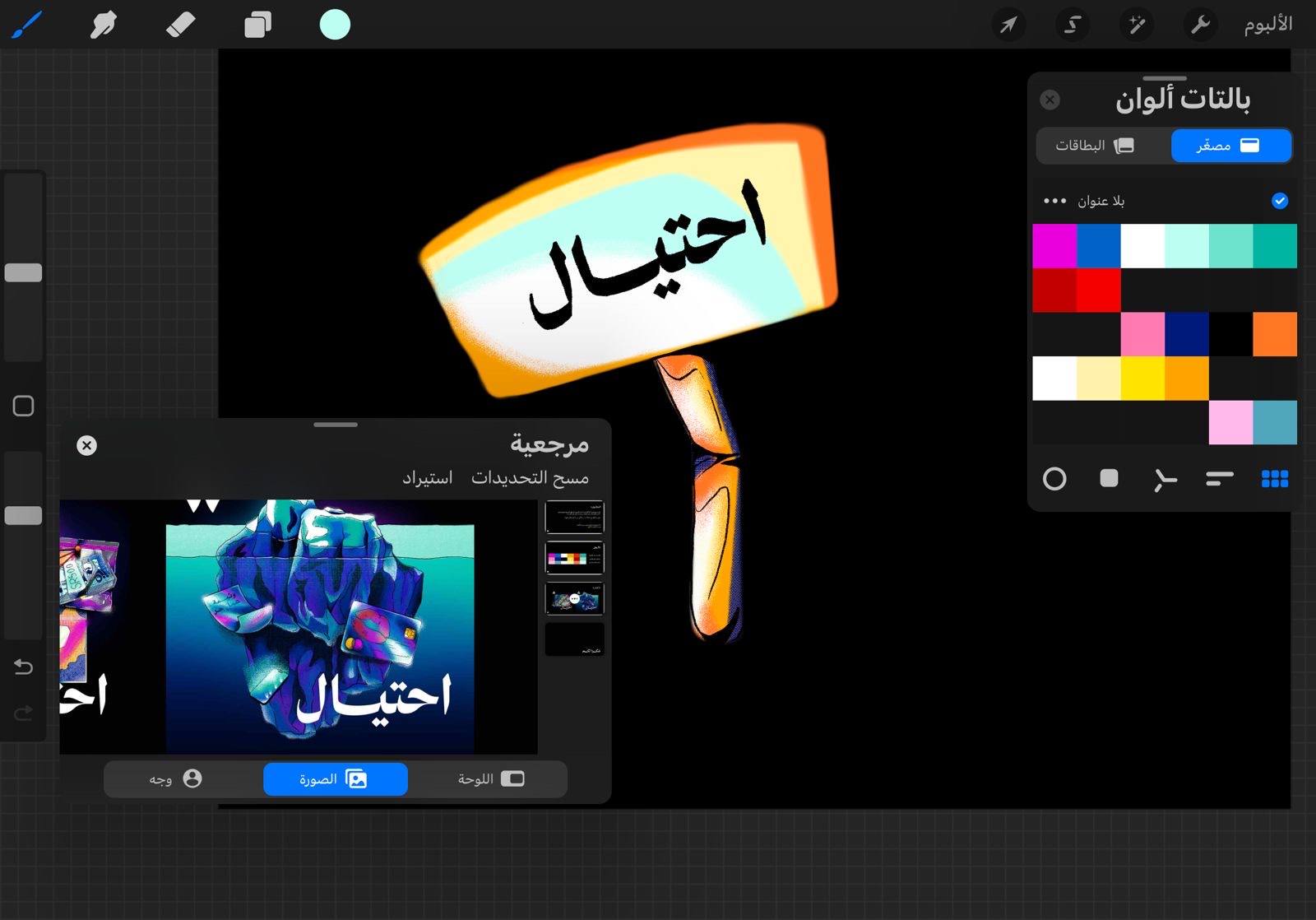Tap the Redo arrow in sidebar

23,713
